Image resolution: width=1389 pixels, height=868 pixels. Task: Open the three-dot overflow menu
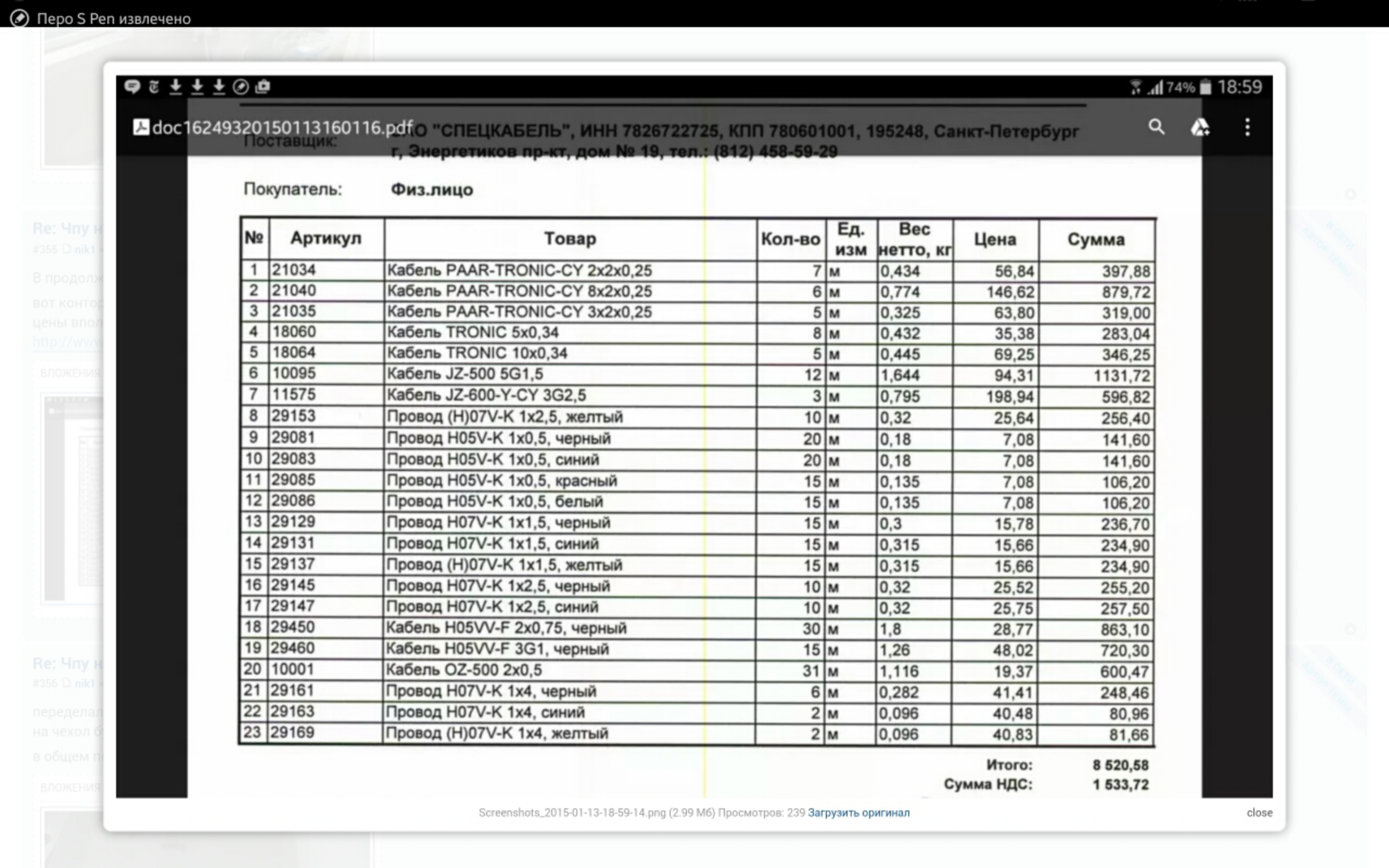[1247, 127]
